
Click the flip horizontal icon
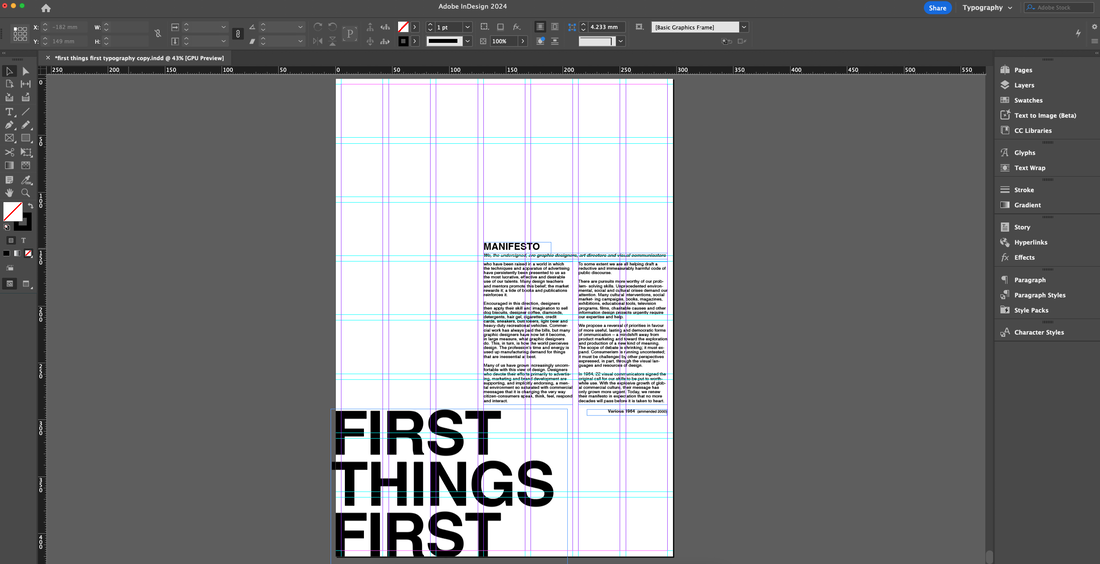click(318, 41)
